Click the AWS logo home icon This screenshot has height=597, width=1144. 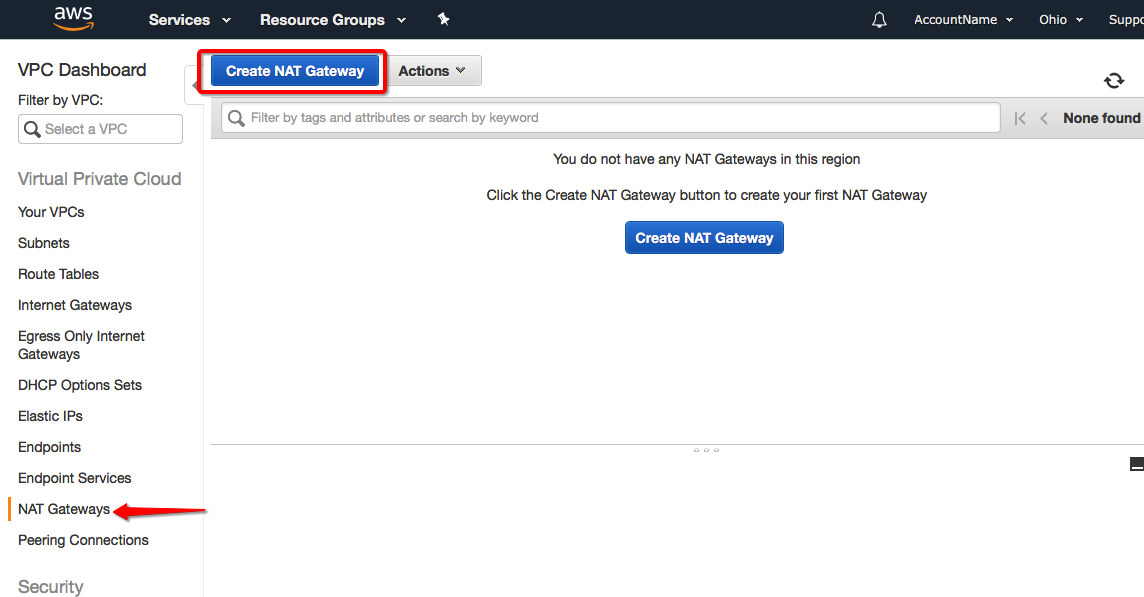73,18
